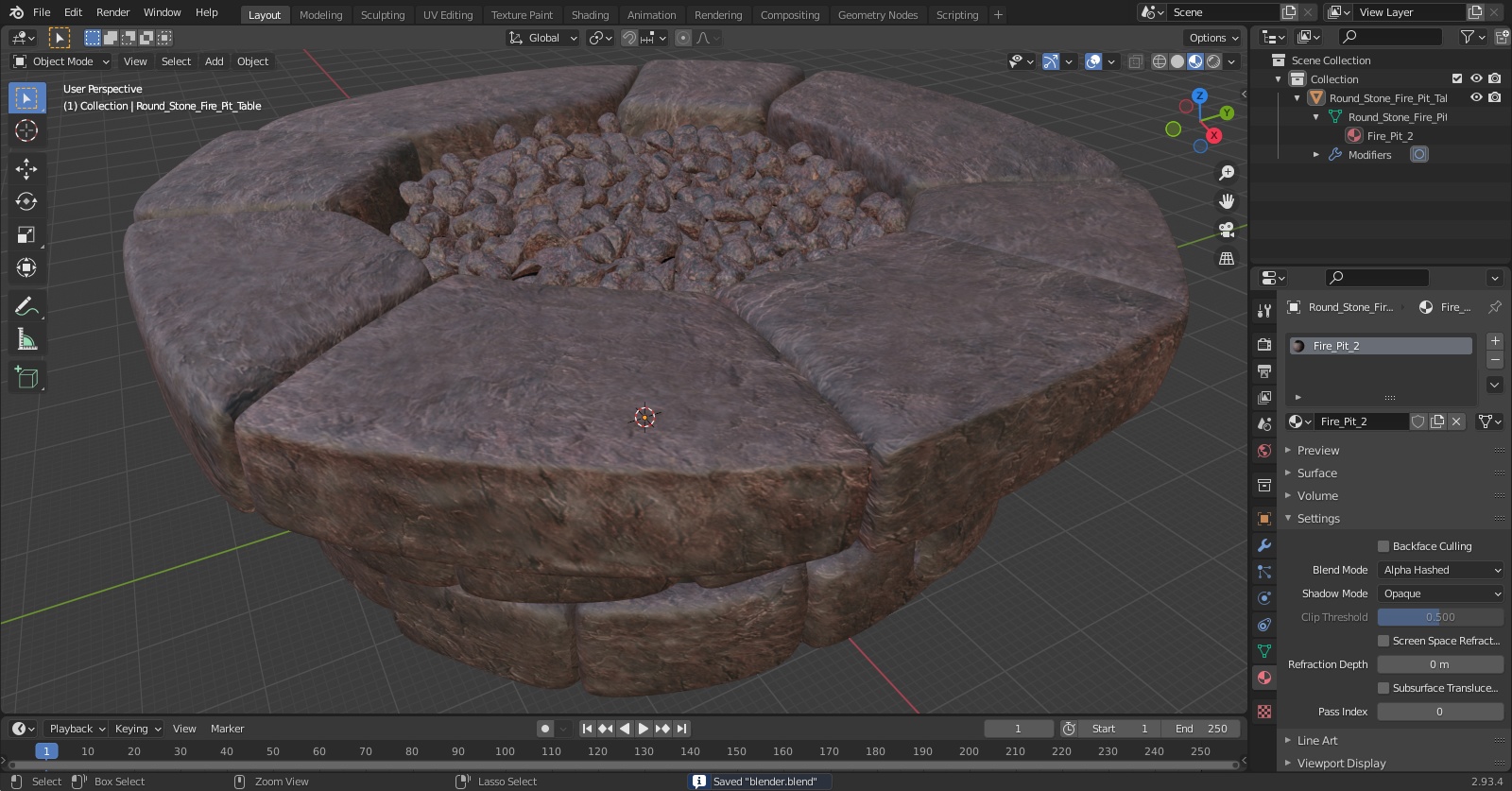Add a new material slot
The height and width of the screenshot is (791, 1512).
(x=1495, y=341)
